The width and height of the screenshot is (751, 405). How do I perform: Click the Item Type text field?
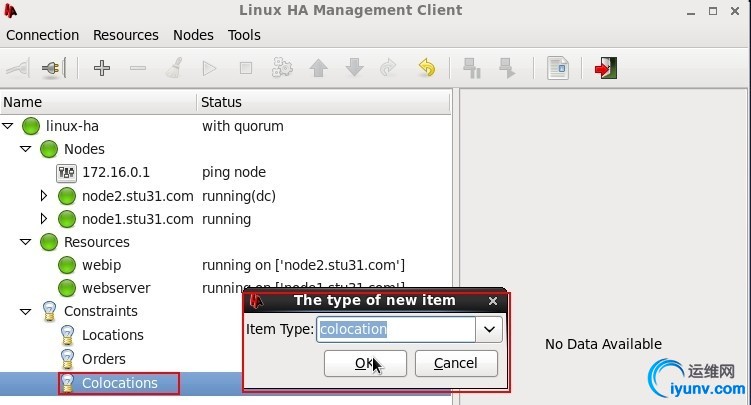point(396,329)
